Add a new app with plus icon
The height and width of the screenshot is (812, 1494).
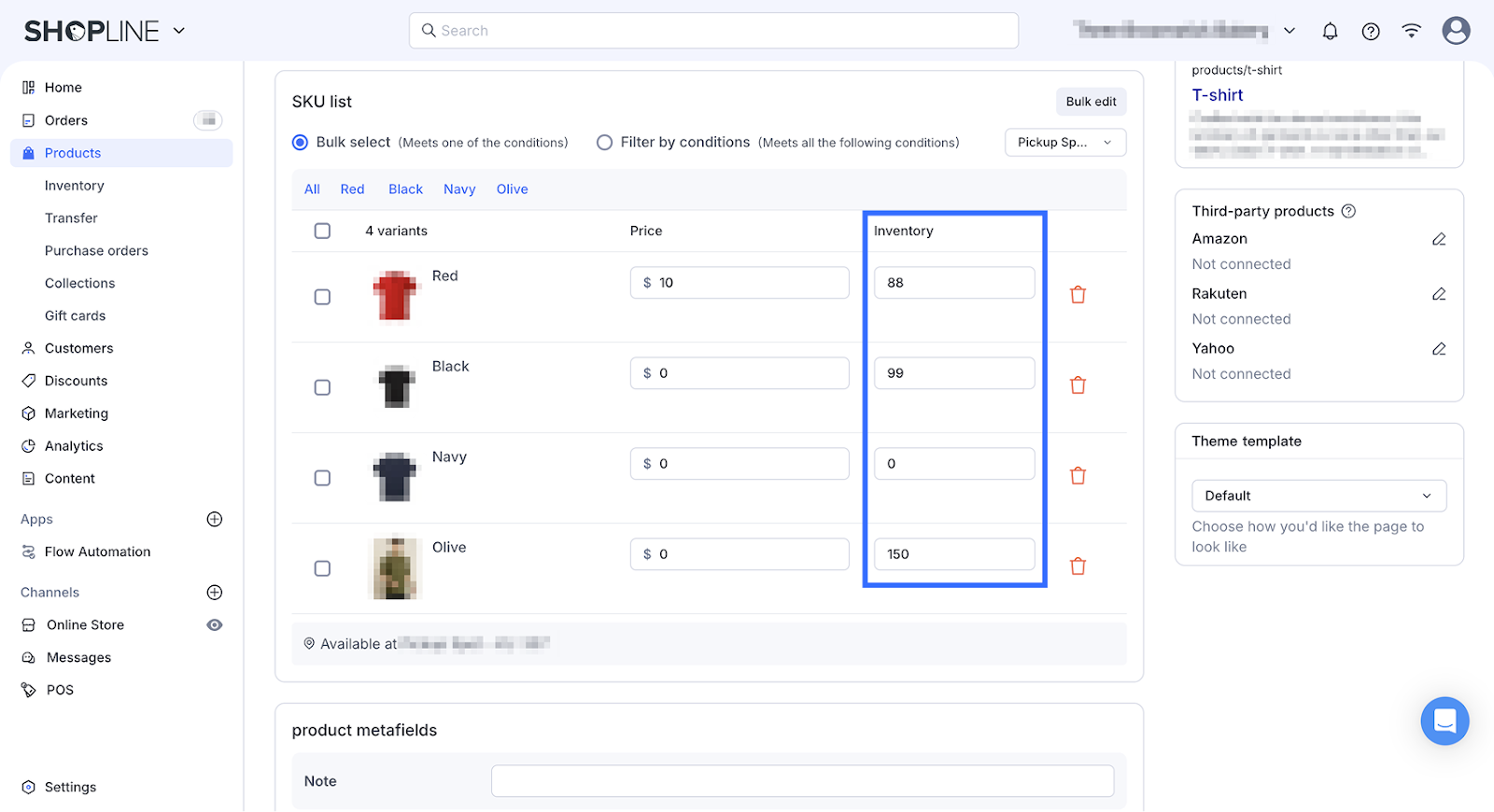[214, 519]
